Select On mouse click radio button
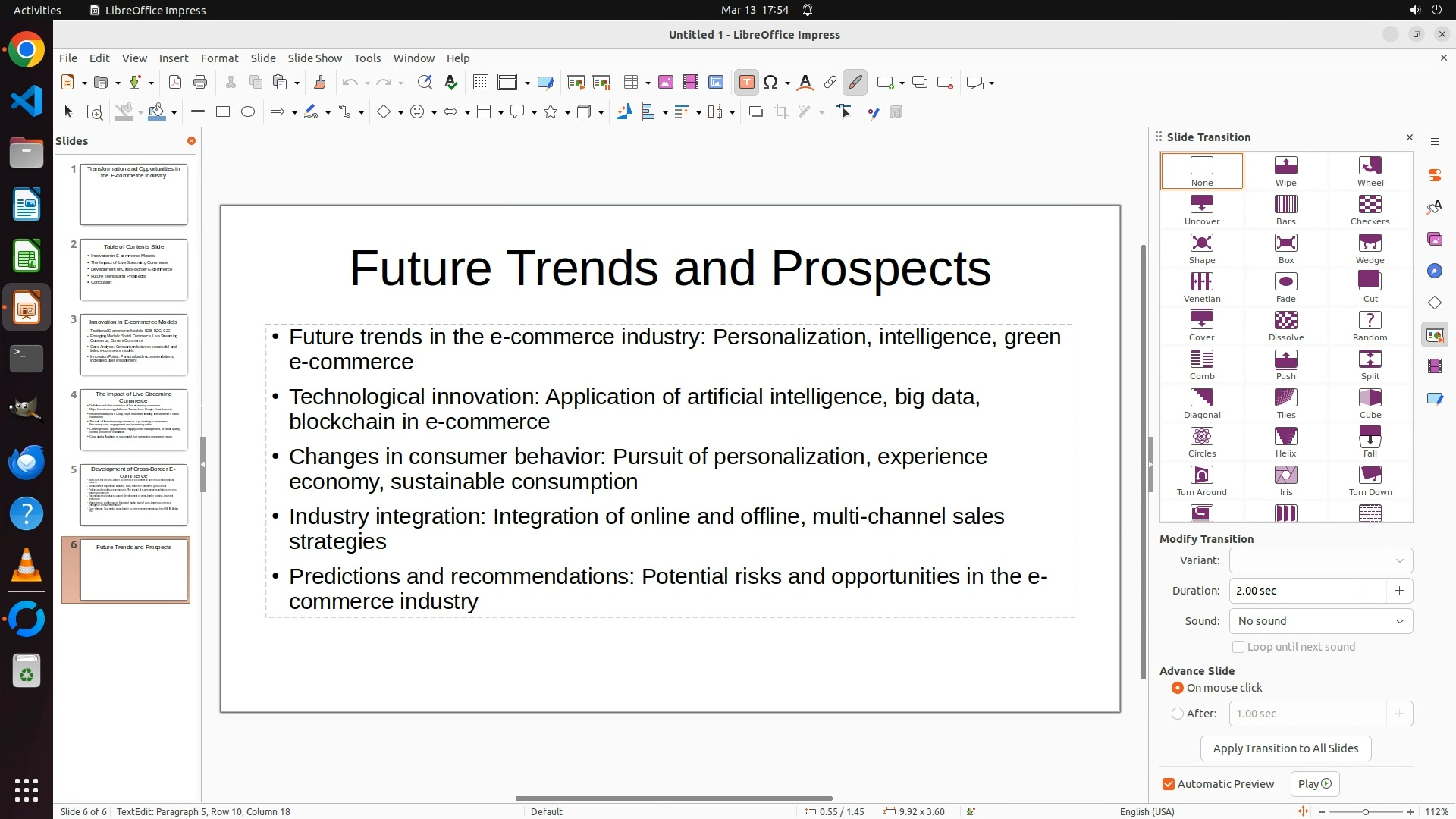1456x819 pixels. 1178,688
